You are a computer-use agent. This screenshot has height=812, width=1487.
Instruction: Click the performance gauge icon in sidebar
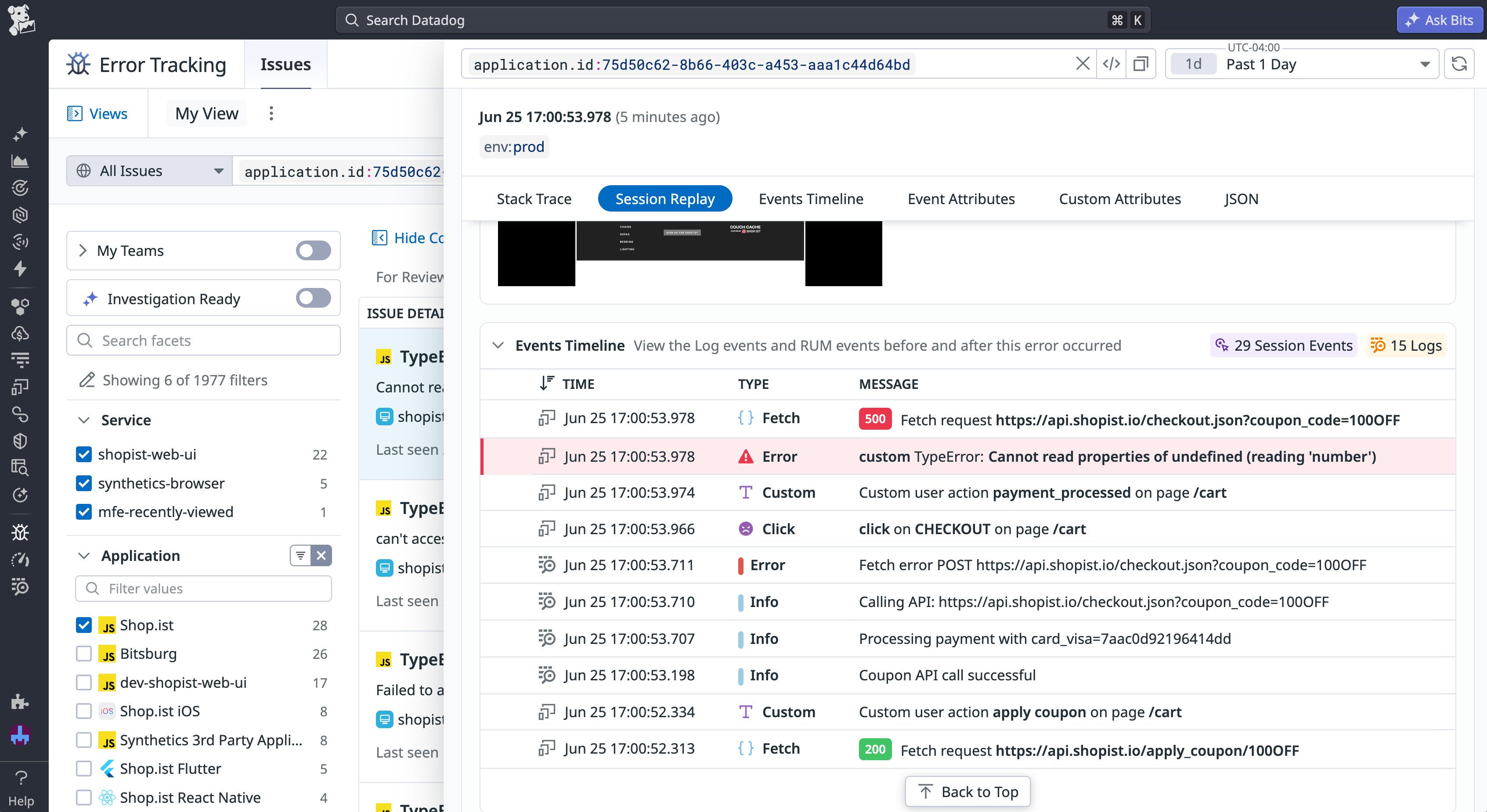point(20,559)
